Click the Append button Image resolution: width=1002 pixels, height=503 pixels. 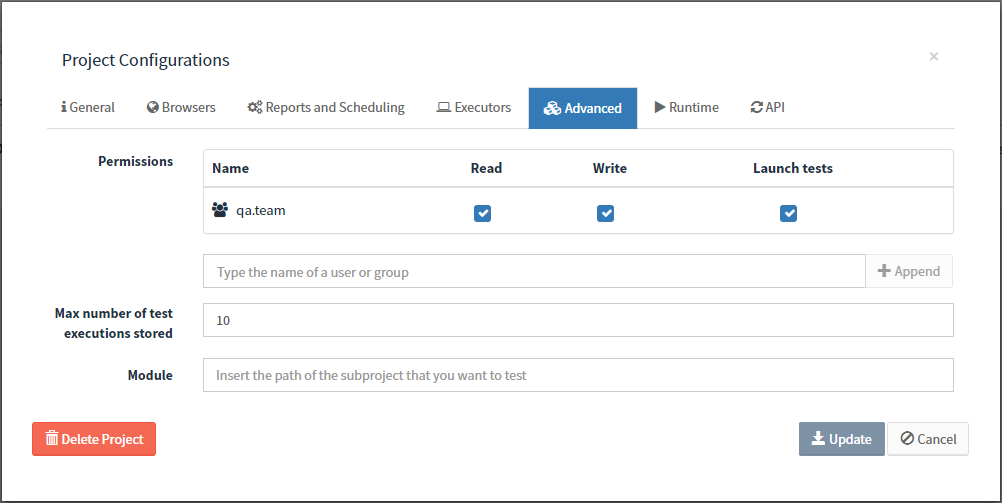(909, 271)
